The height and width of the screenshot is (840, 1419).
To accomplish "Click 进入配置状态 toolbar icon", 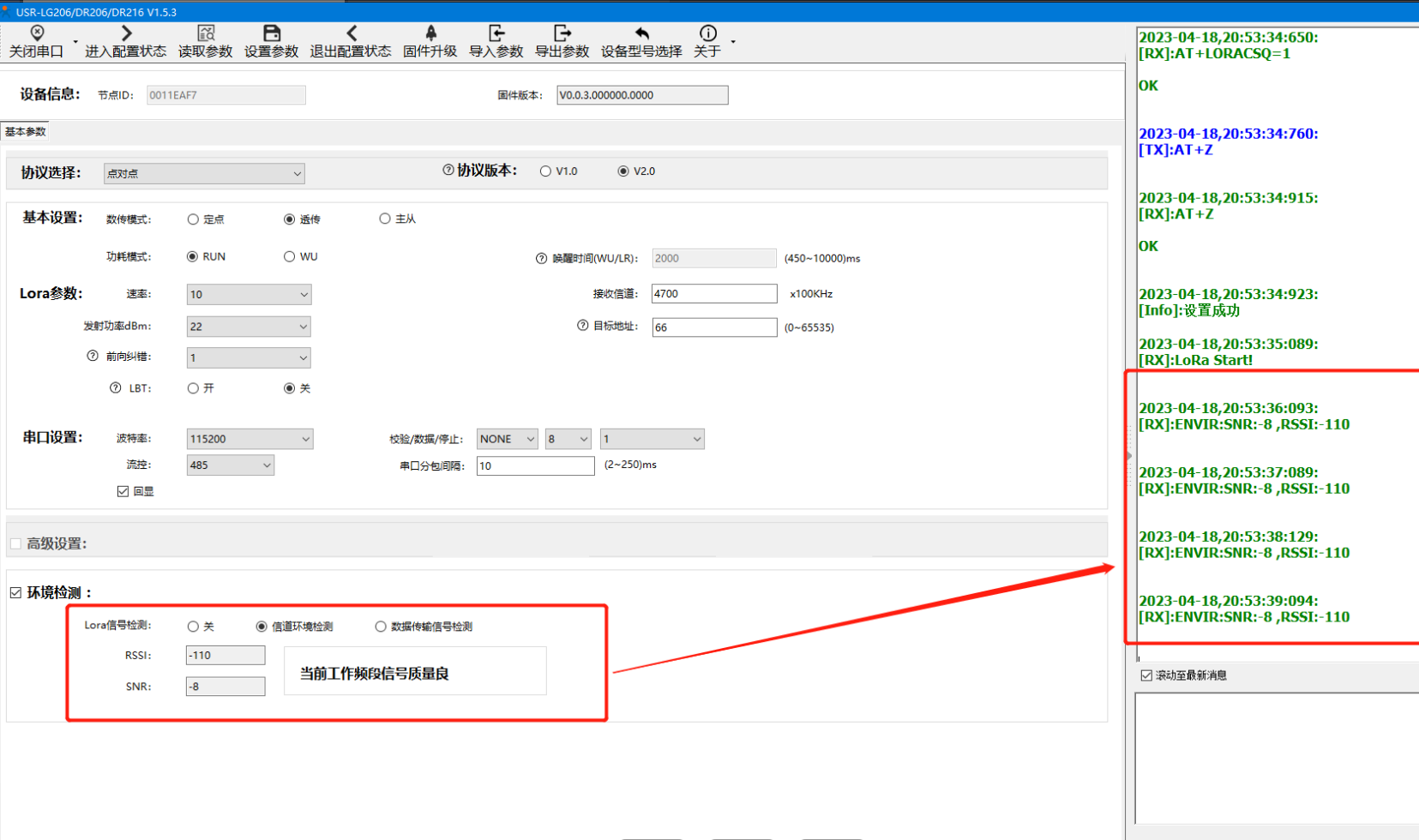I will [126, 33].
